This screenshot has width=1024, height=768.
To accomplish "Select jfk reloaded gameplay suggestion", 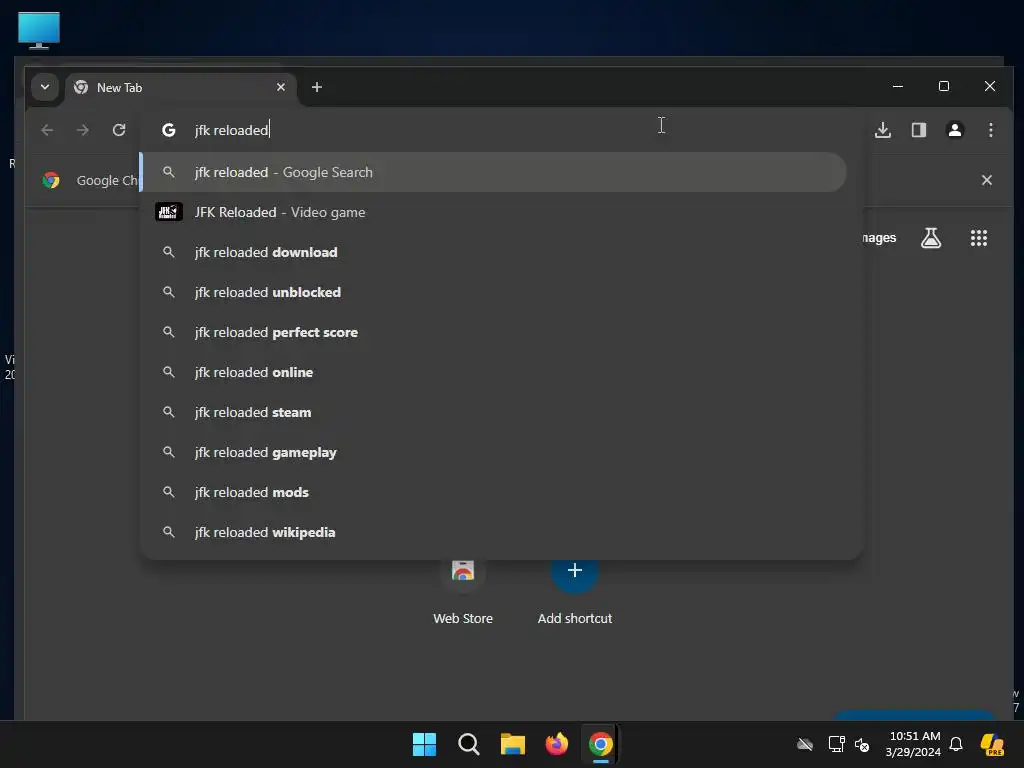I will click(494, 452).
